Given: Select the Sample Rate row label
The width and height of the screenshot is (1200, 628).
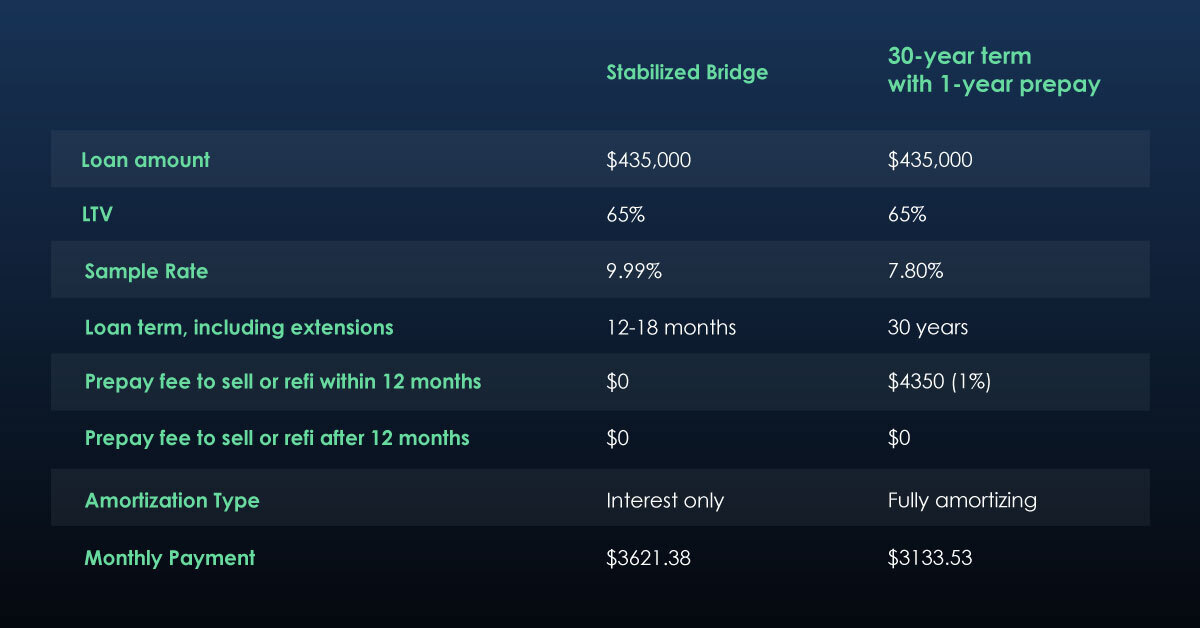Looking at the screenshot, I should click(146, 271).
